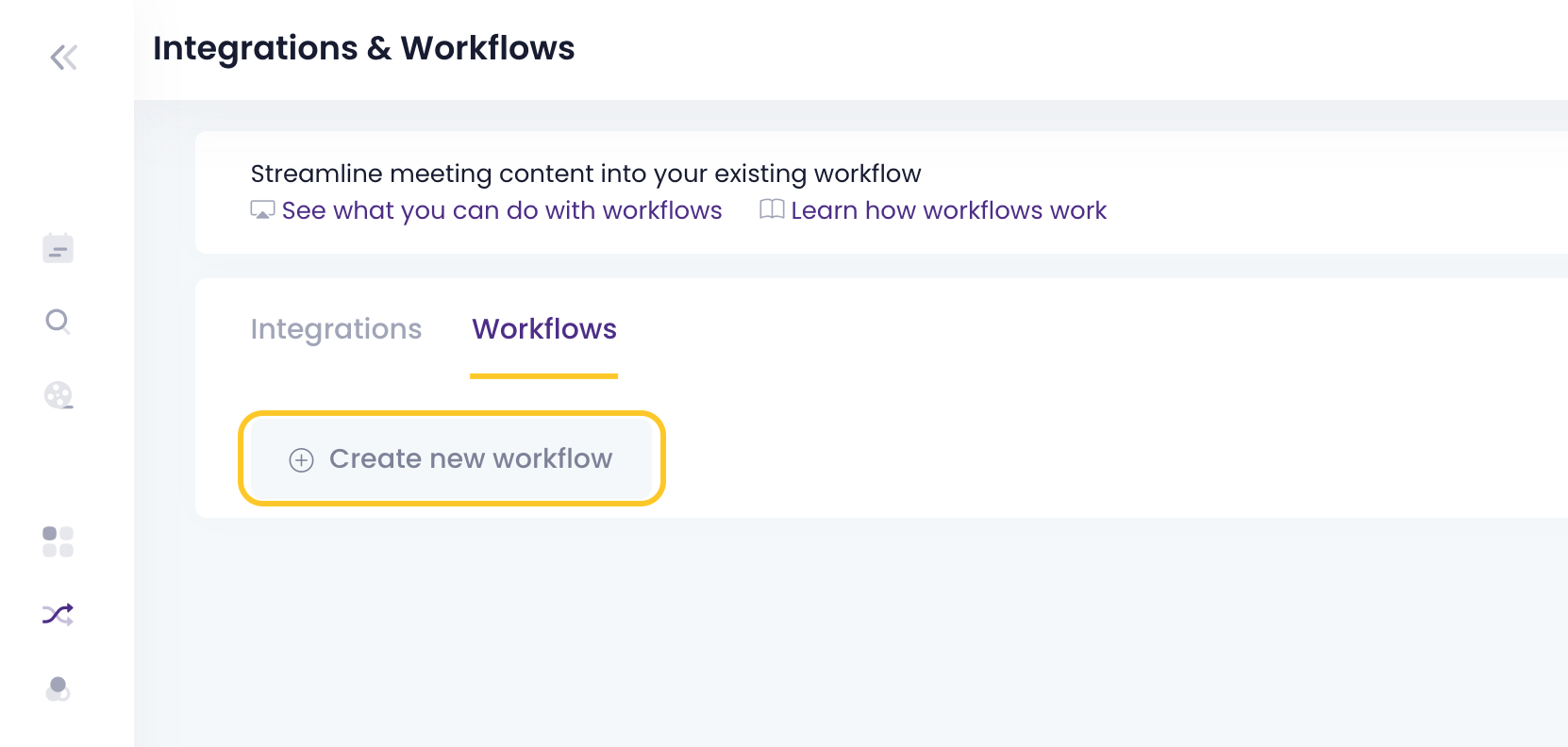This screenshot has width=1568, height=747.
Task: Switch to the Integrations tab
Action: [336, 329]
